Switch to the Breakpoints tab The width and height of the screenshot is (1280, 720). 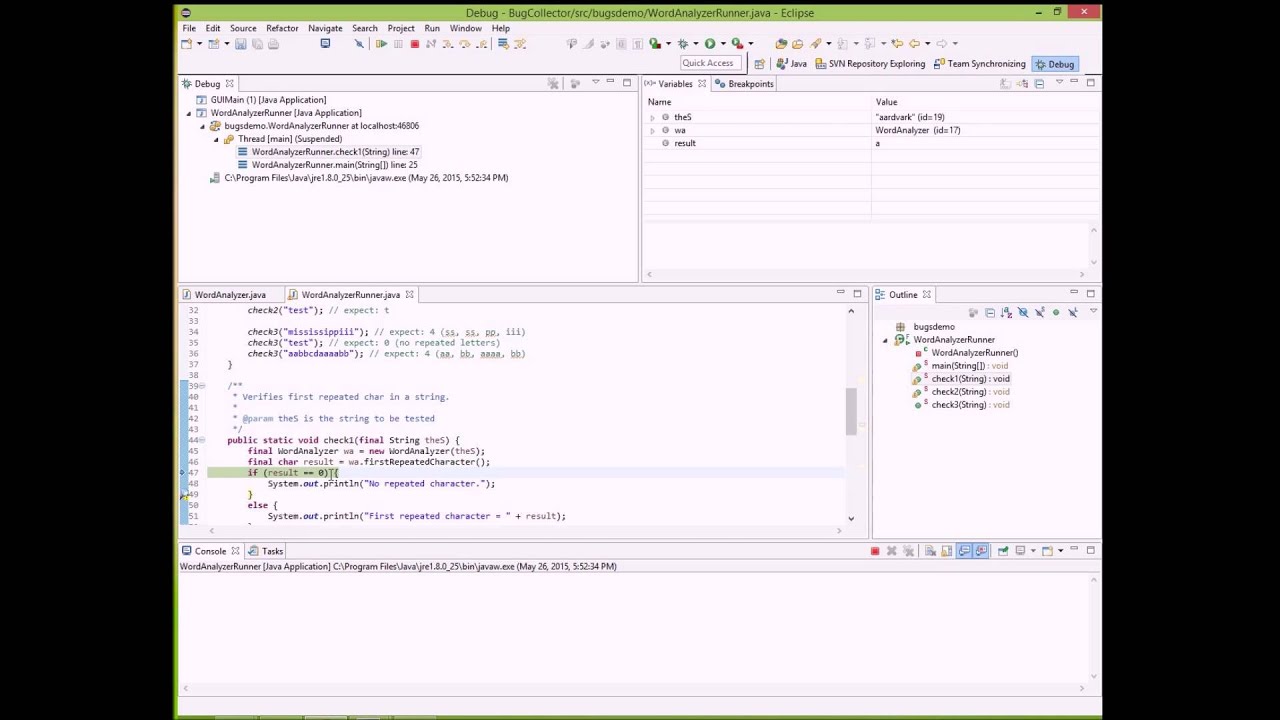click(744, 84)
